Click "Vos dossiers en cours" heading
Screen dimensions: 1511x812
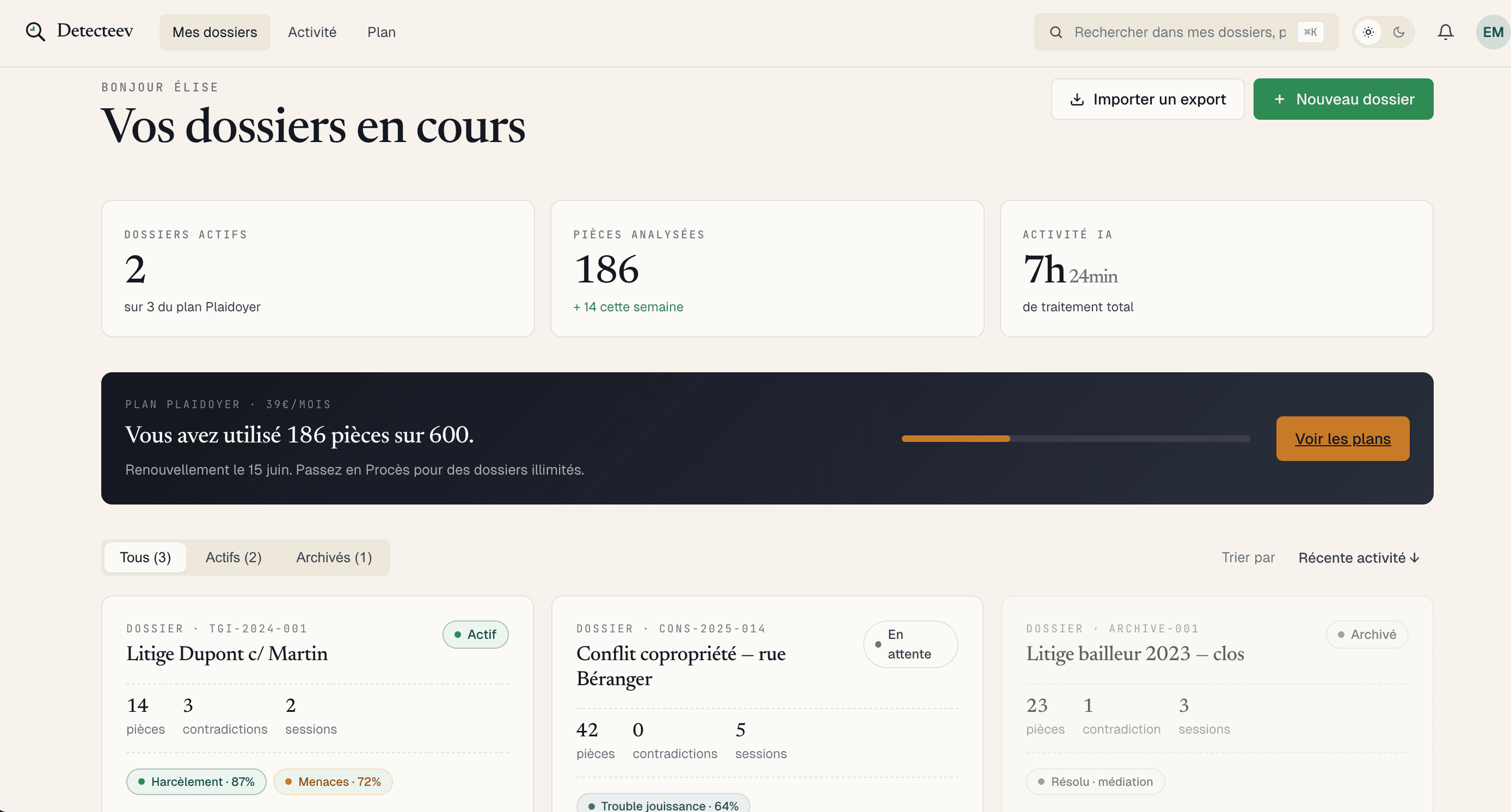point(313,126)
